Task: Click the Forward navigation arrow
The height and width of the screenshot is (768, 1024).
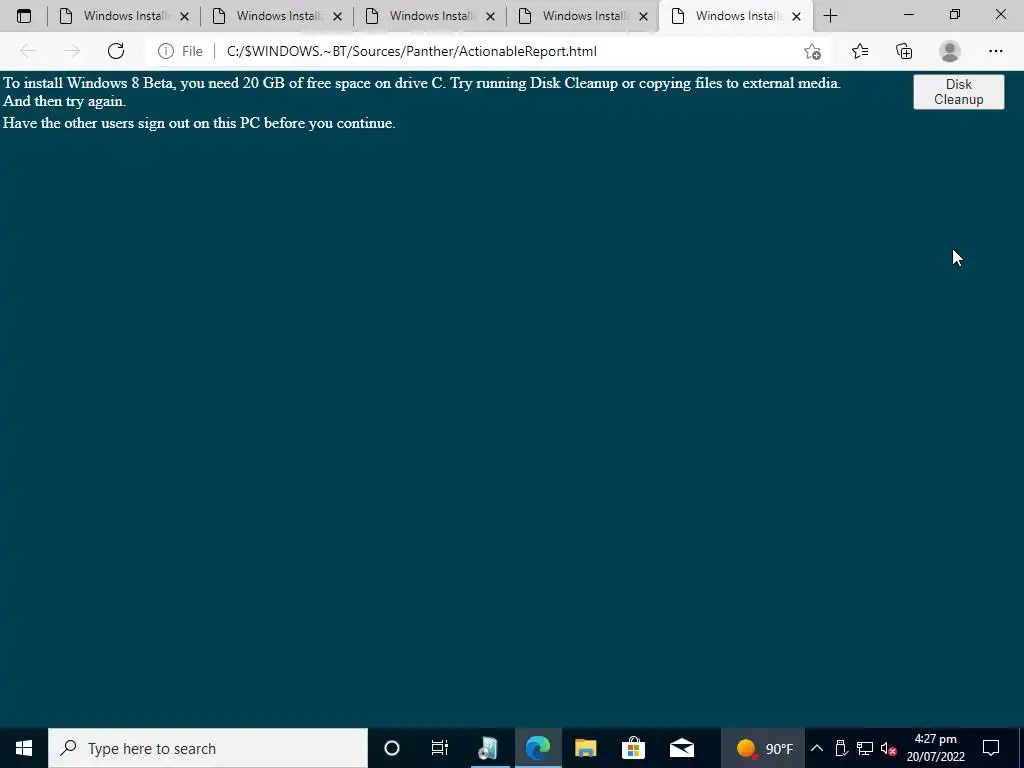Action: tap(72, 51)
